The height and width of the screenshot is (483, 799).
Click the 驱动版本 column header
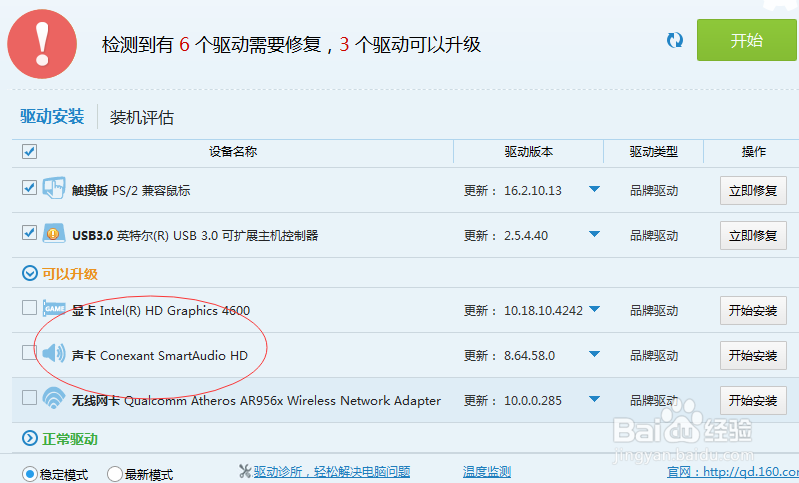coord(529,151)
